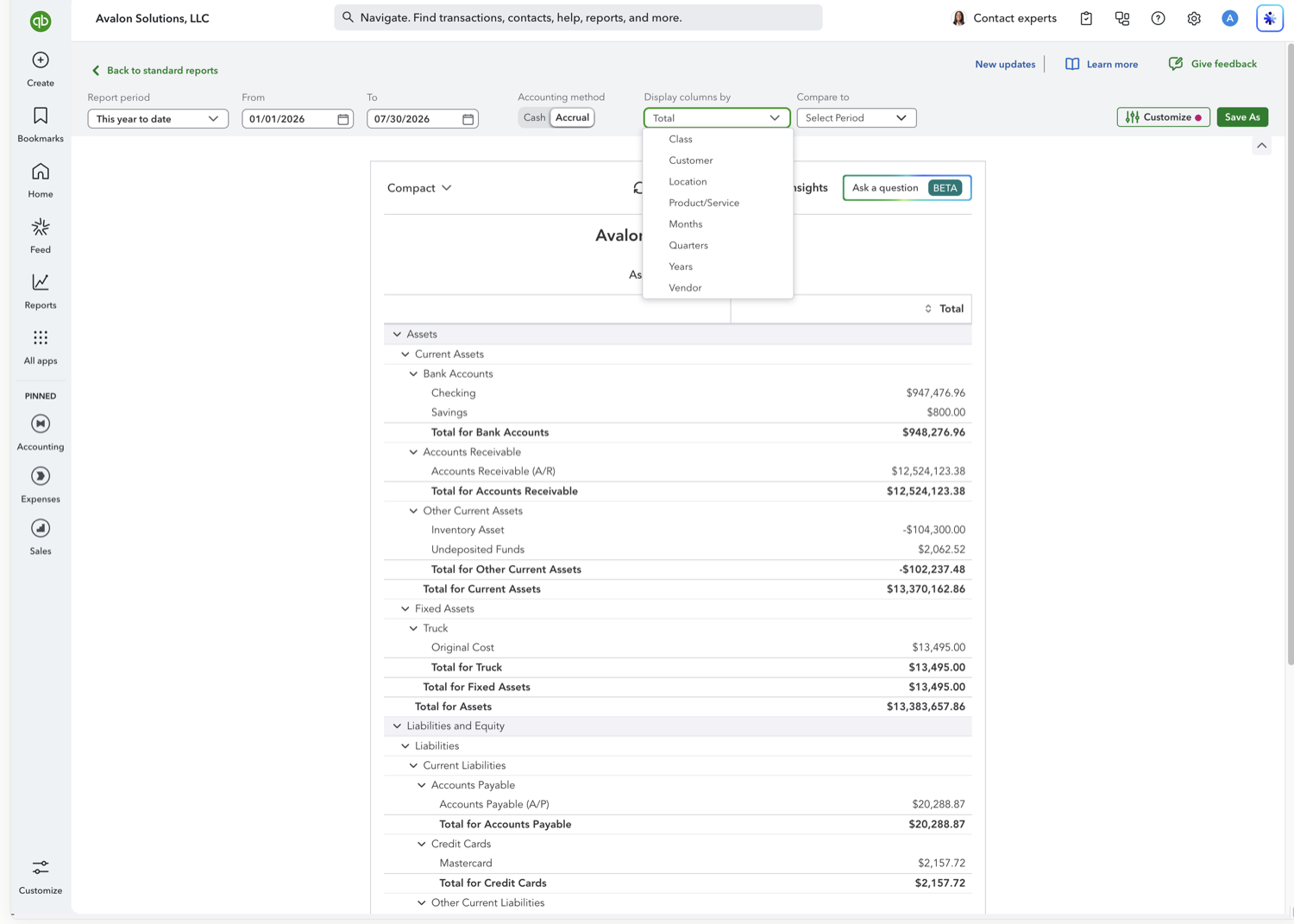The image size is (1294, 924).
Task: Open the To date calendar picker icon
Action: (468, 119)
